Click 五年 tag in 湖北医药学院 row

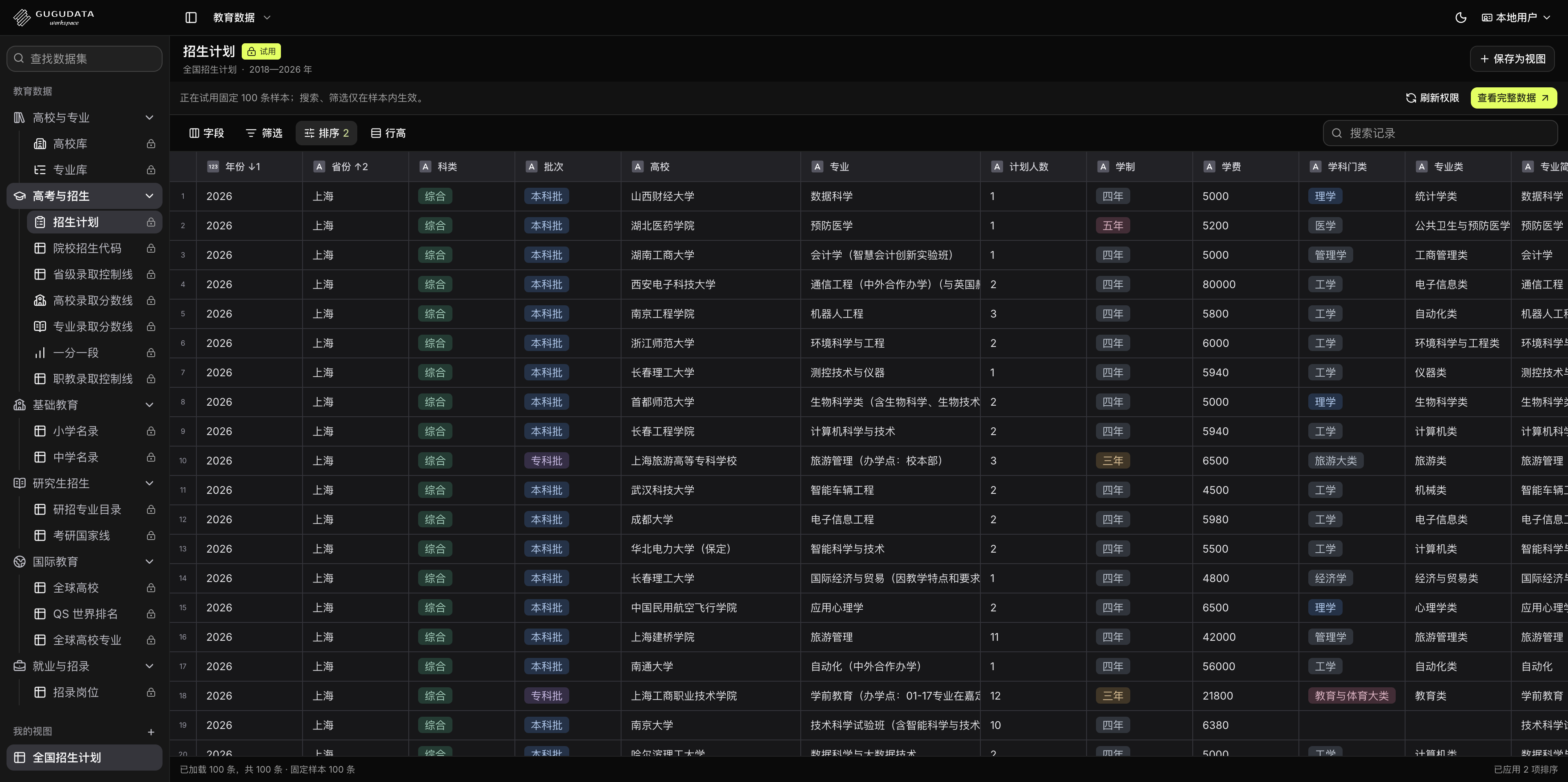tap(1113, 226)
